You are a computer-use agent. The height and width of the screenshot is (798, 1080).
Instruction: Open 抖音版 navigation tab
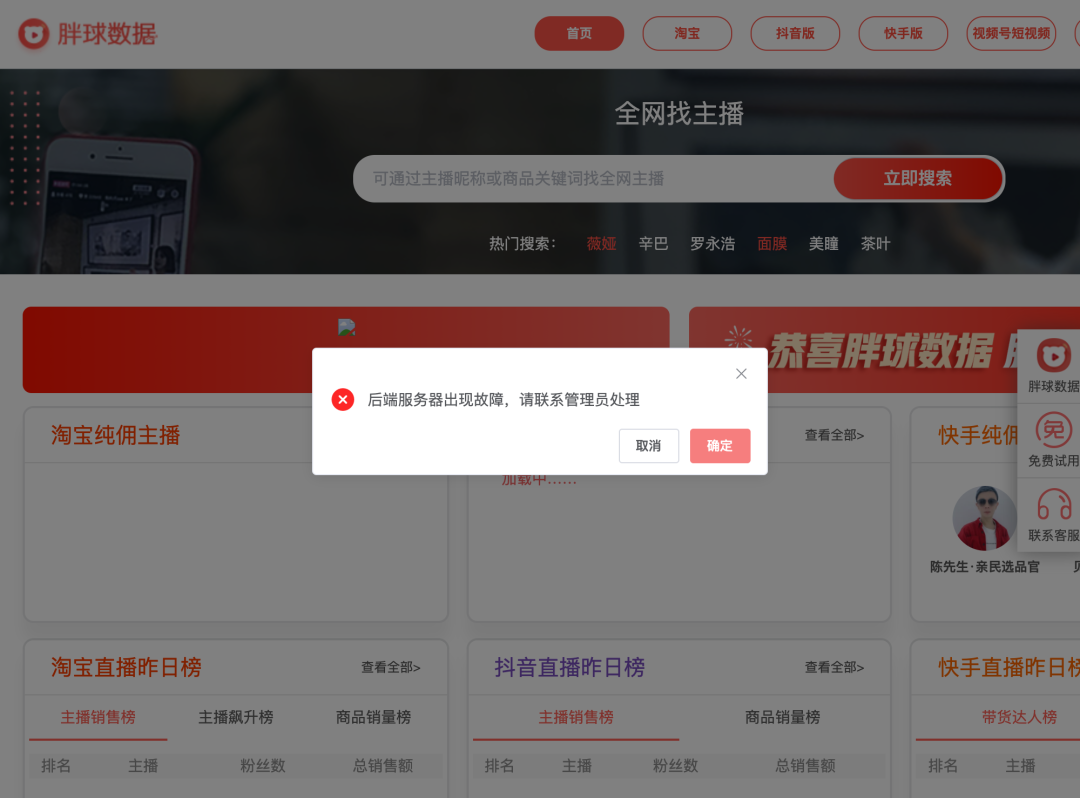tap(795, 33)
